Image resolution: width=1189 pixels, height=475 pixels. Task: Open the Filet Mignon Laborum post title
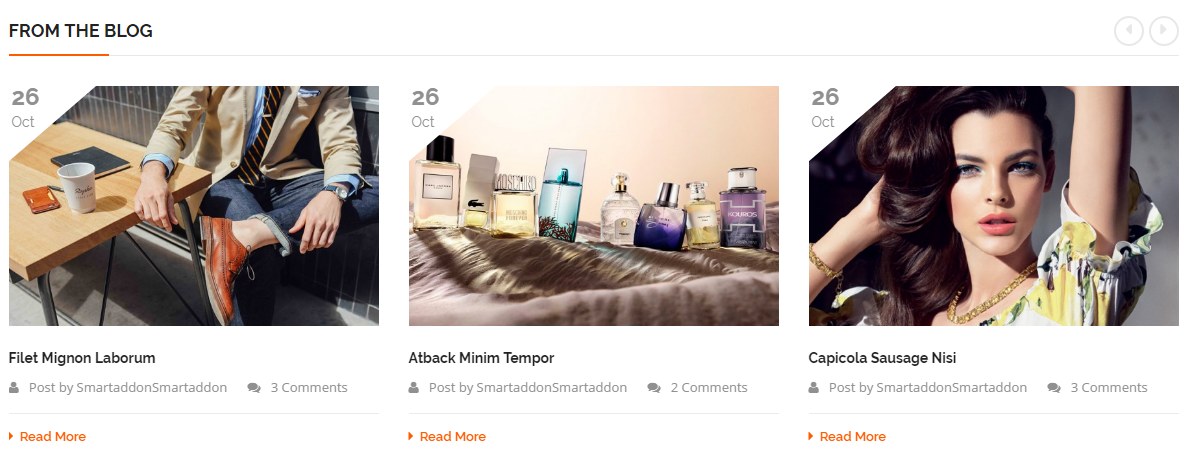pos(82,358)
